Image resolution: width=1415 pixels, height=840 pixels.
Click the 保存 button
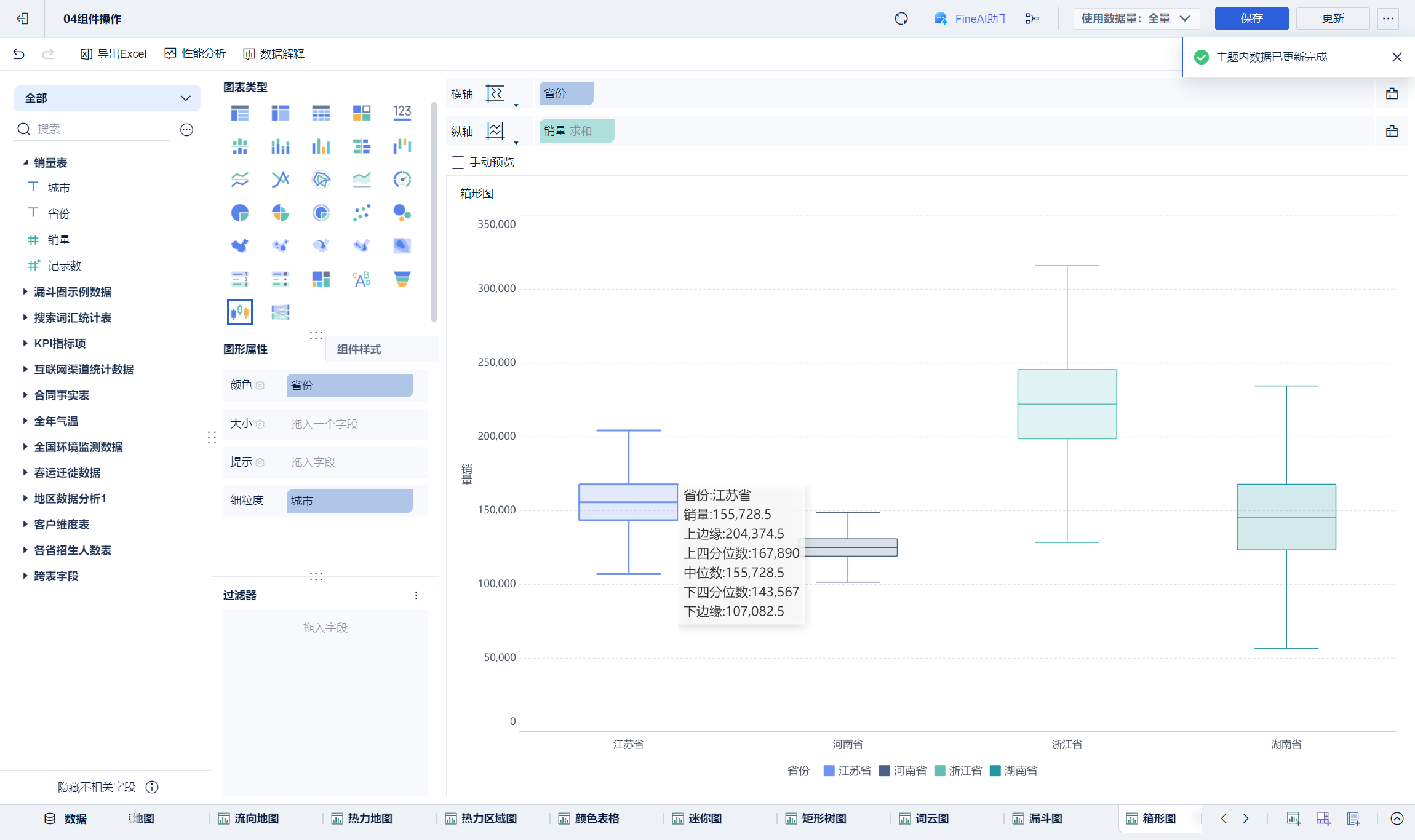pos(1251,18)
